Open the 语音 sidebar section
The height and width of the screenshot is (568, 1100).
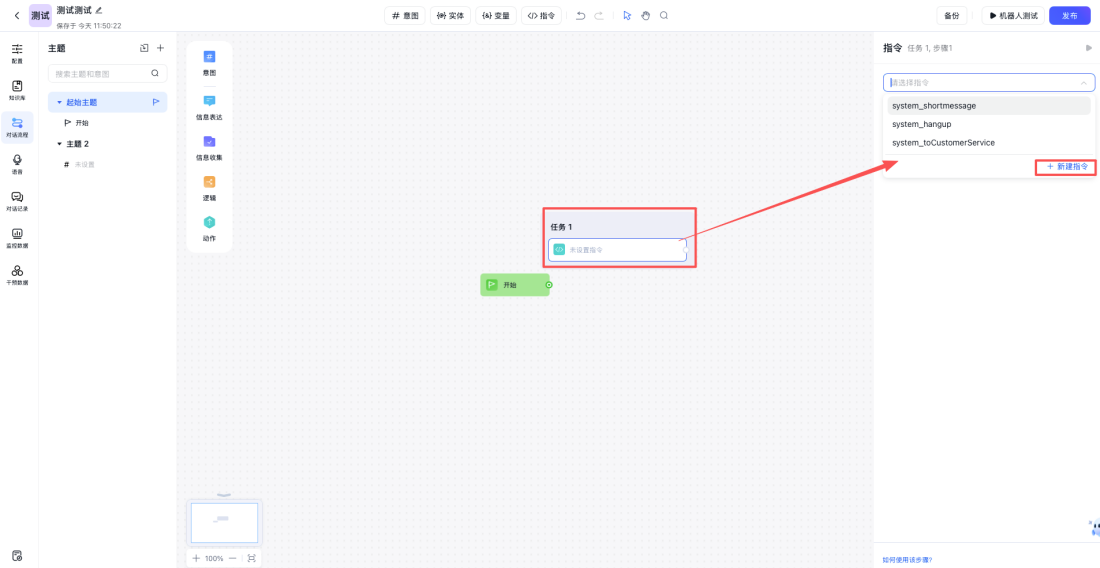coord(17,165)
